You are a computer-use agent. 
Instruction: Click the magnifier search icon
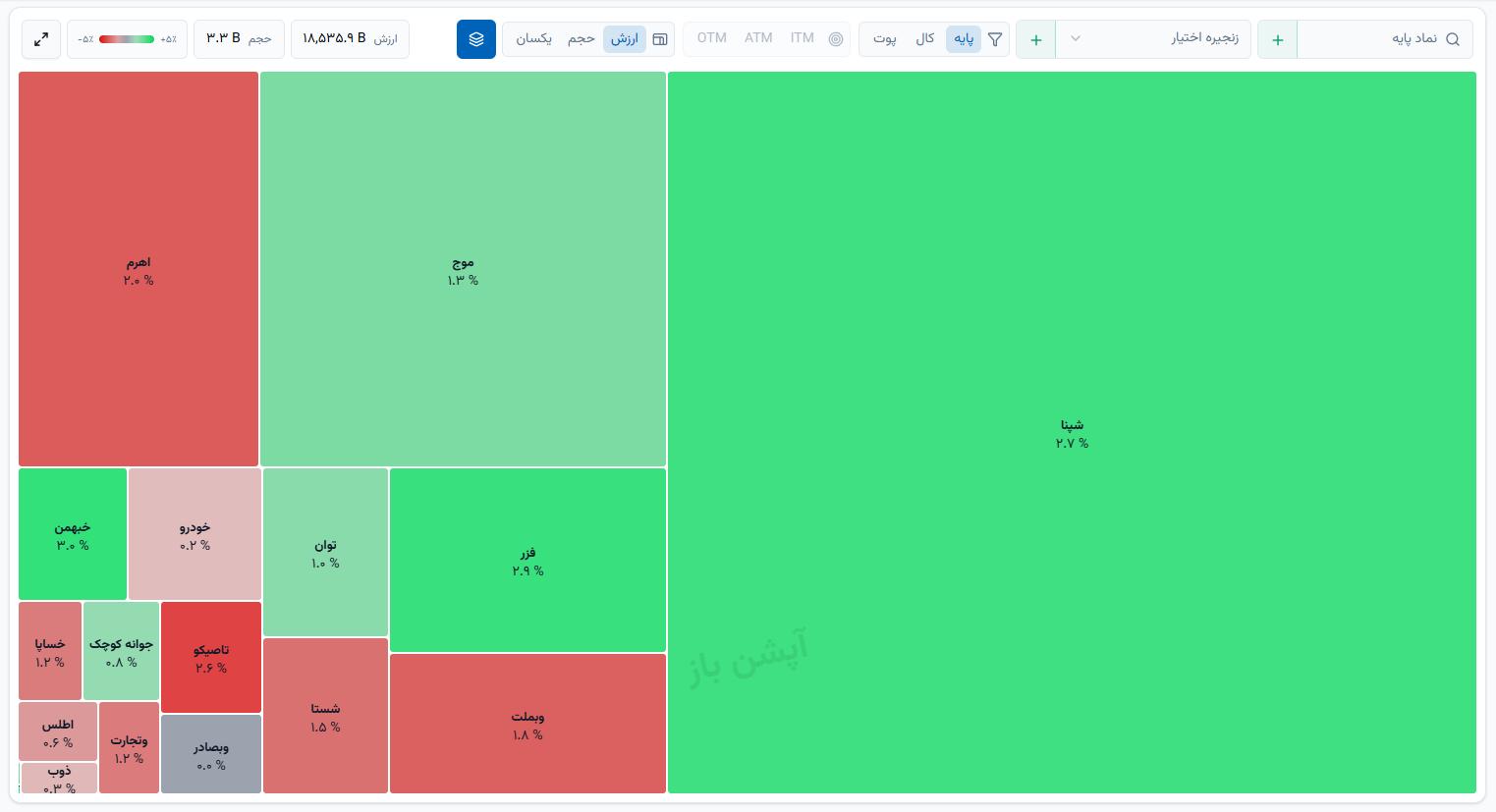click(1453, 39)
